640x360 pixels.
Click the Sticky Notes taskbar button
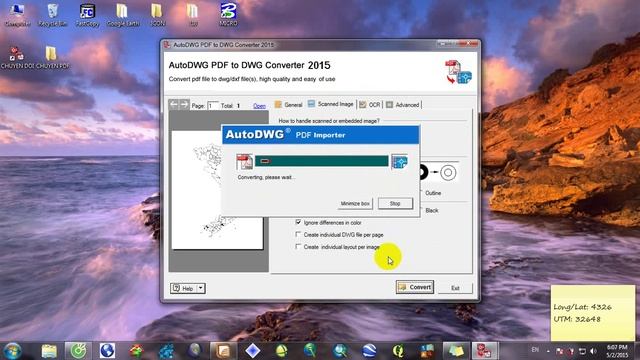[456, 351]
